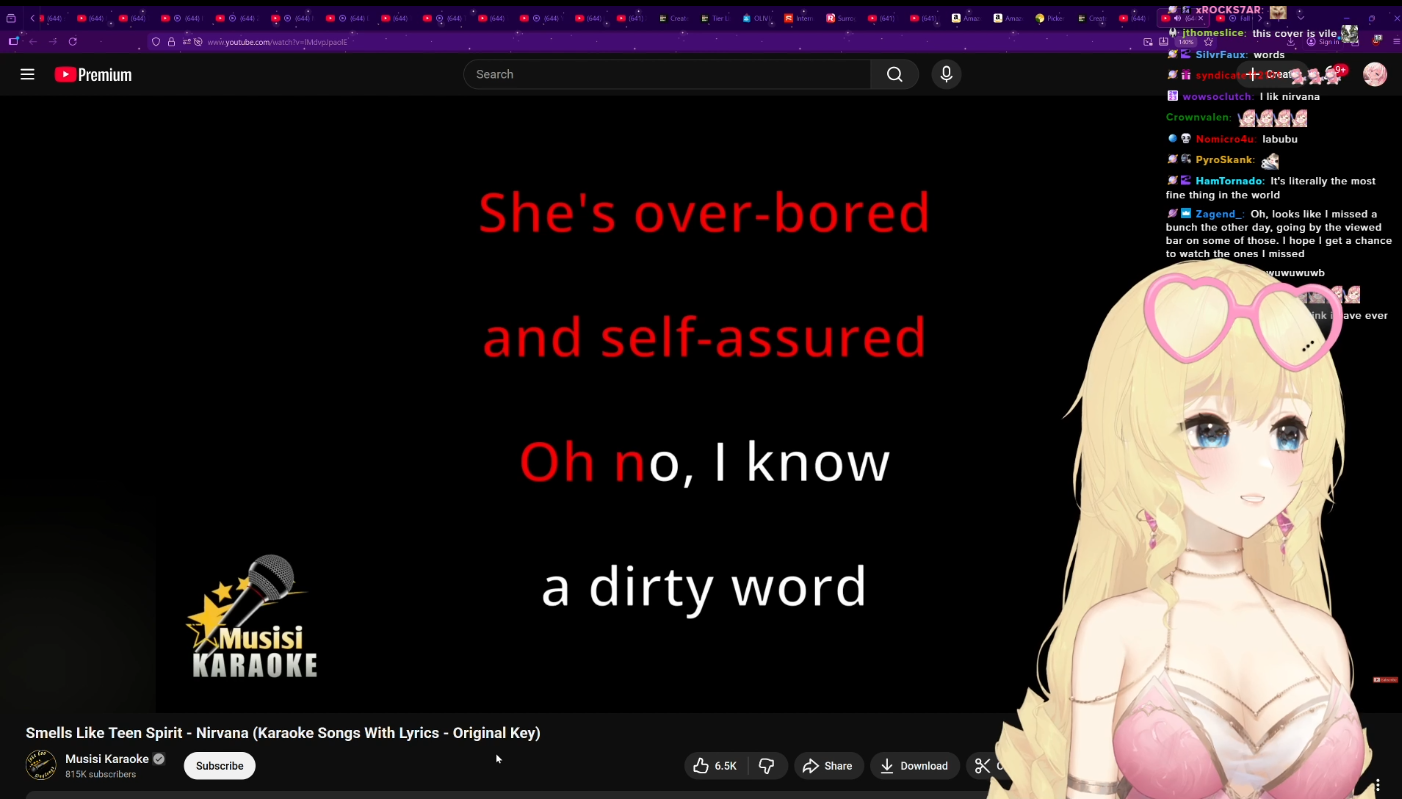Click the YouTube account avatar at top right
The image size is (1402, 799).
point(1375,74)
